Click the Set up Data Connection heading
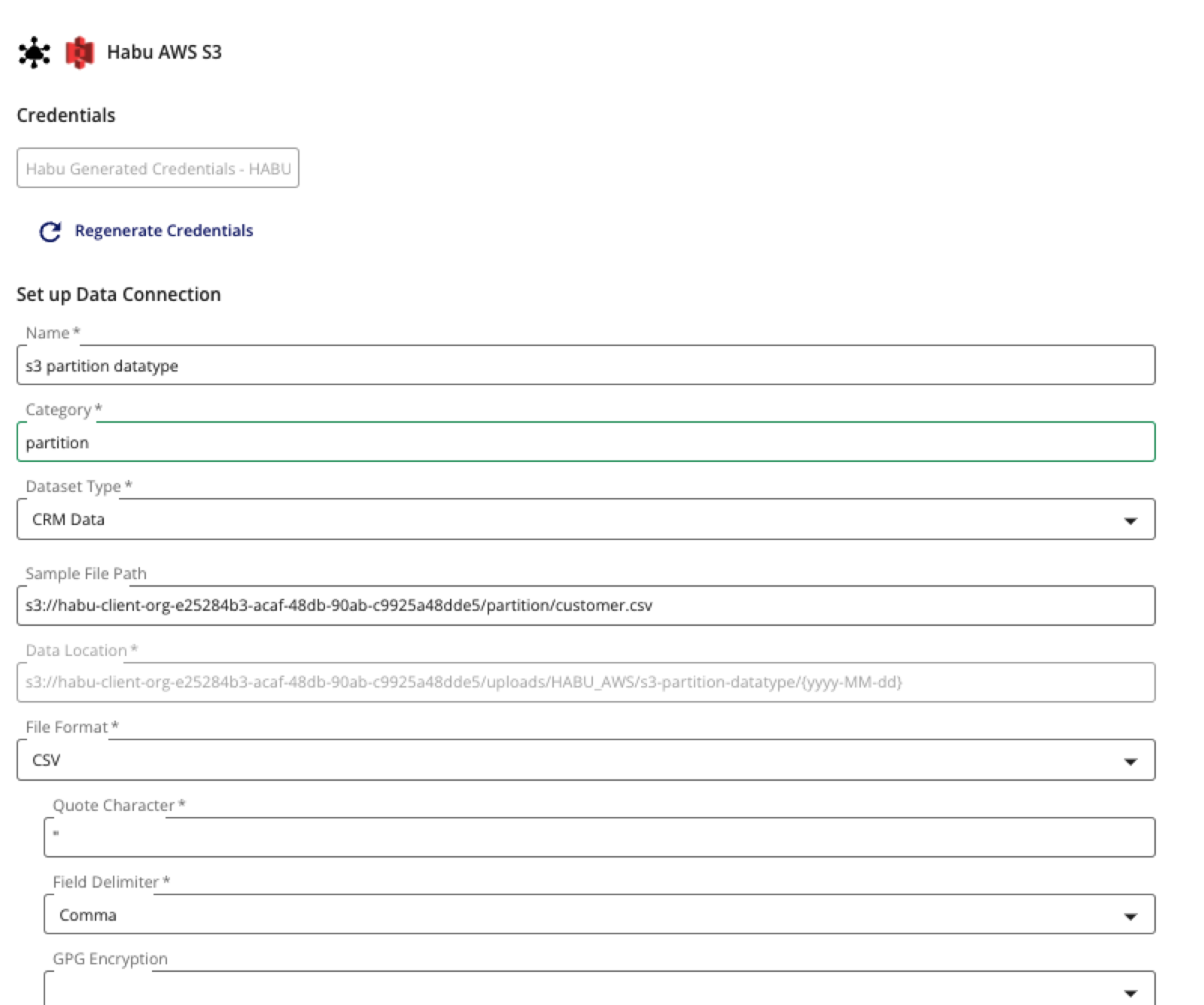Image resolution: width=1204 pixels, height=1005 pixels. pyautogui.click(x=119, y=294)
